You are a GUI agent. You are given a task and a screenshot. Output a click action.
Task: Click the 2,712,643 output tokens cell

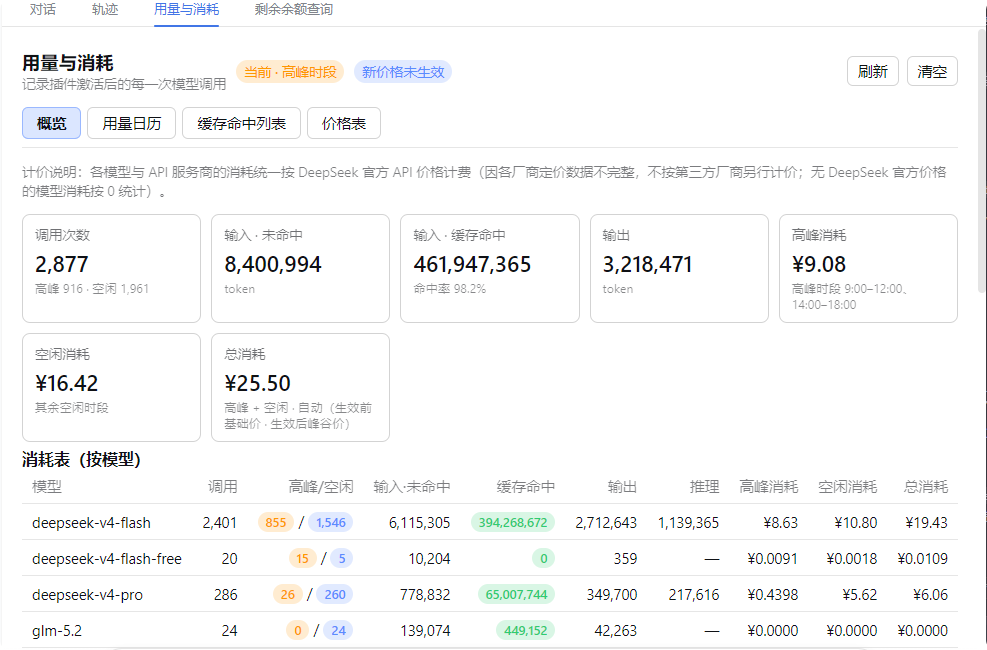pyautogui.click(x=606, y=523)
